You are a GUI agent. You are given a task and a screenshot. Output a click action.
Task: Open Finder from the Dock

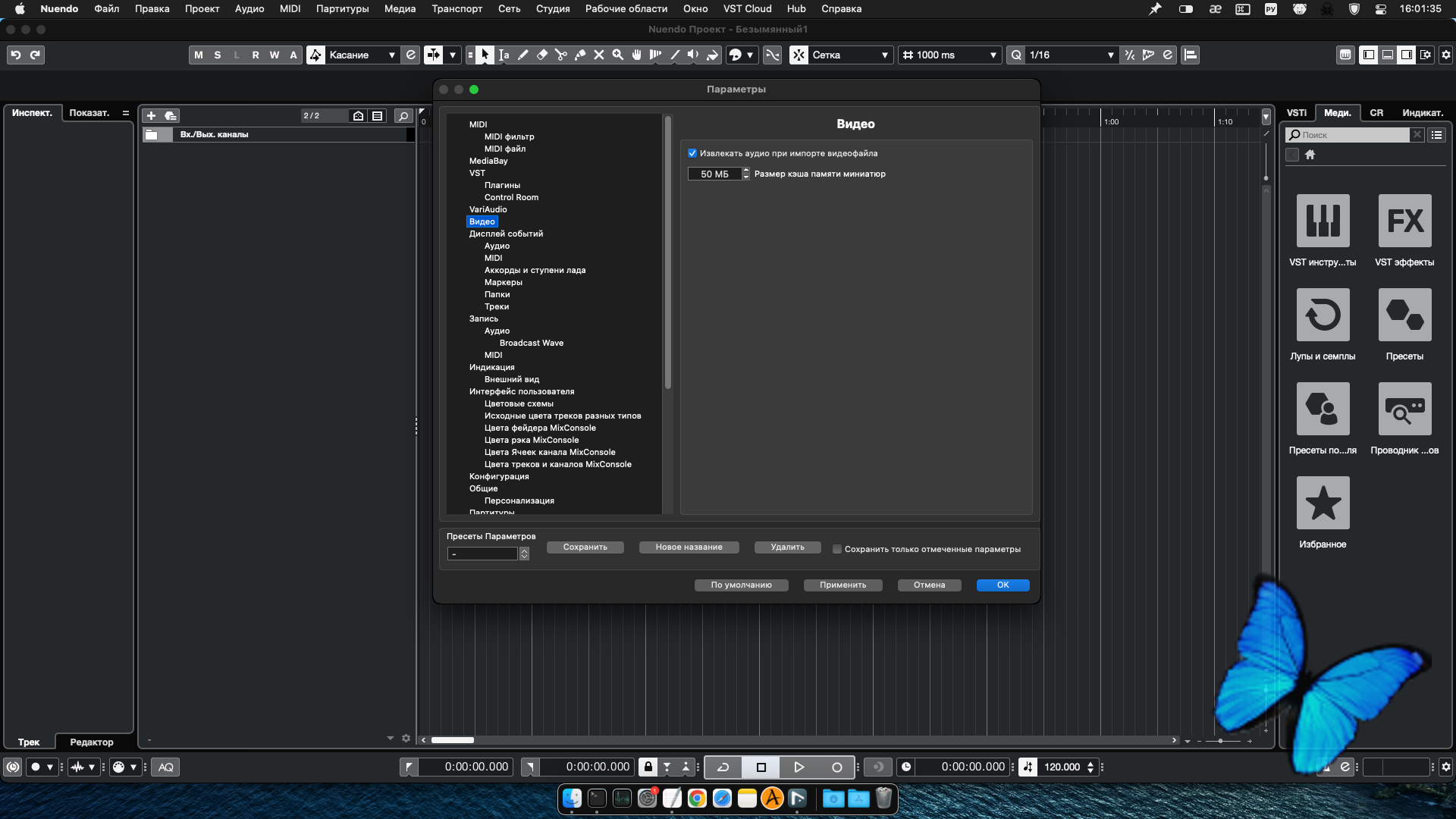point(572,798)
